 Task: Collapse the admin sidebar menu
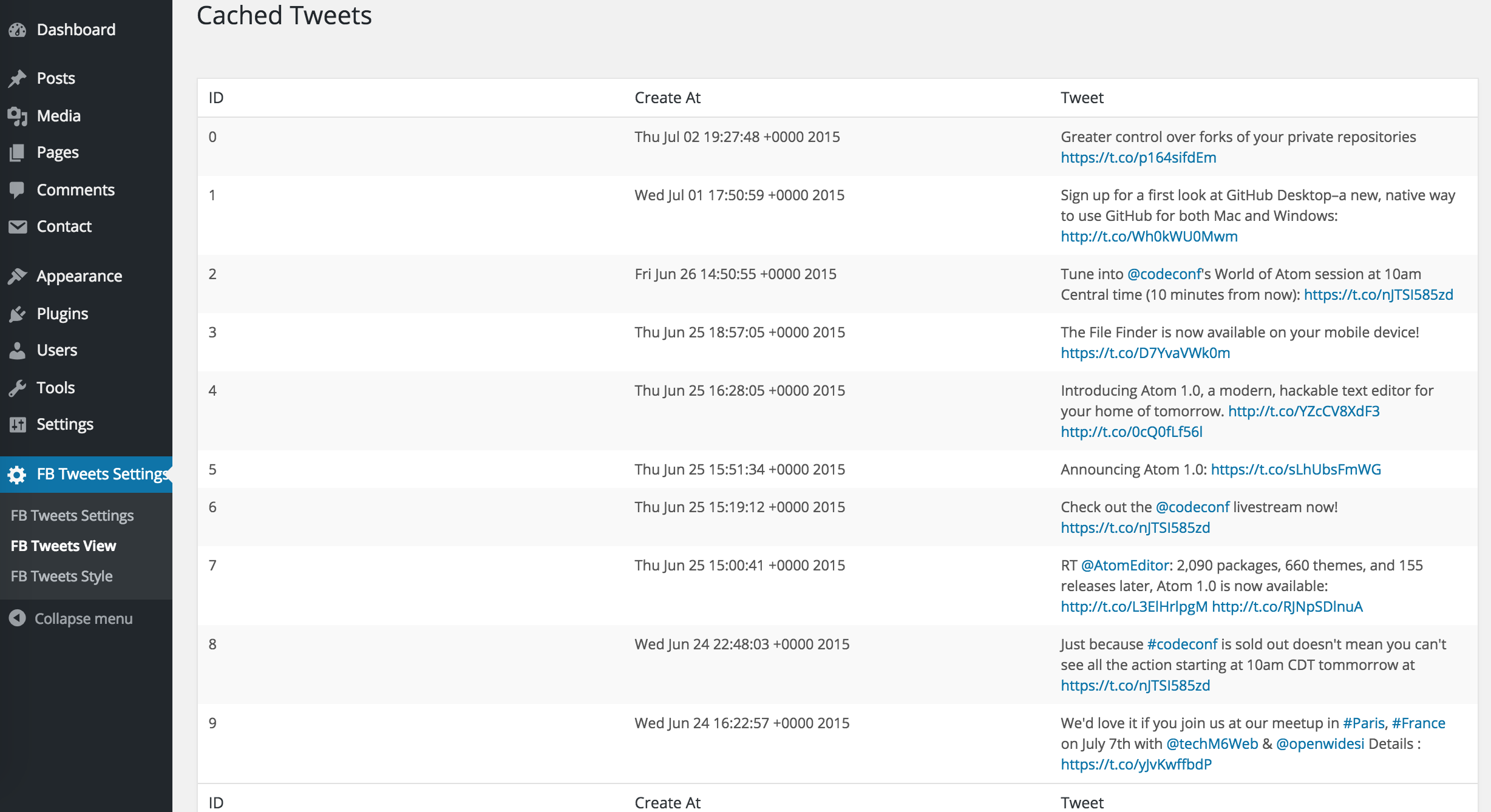click(x=83, y=618)
